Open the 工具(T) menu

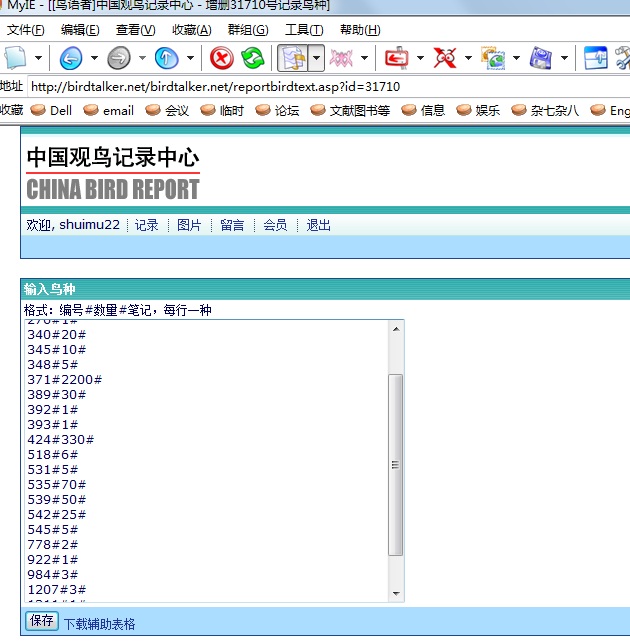(x=304, y=30)
